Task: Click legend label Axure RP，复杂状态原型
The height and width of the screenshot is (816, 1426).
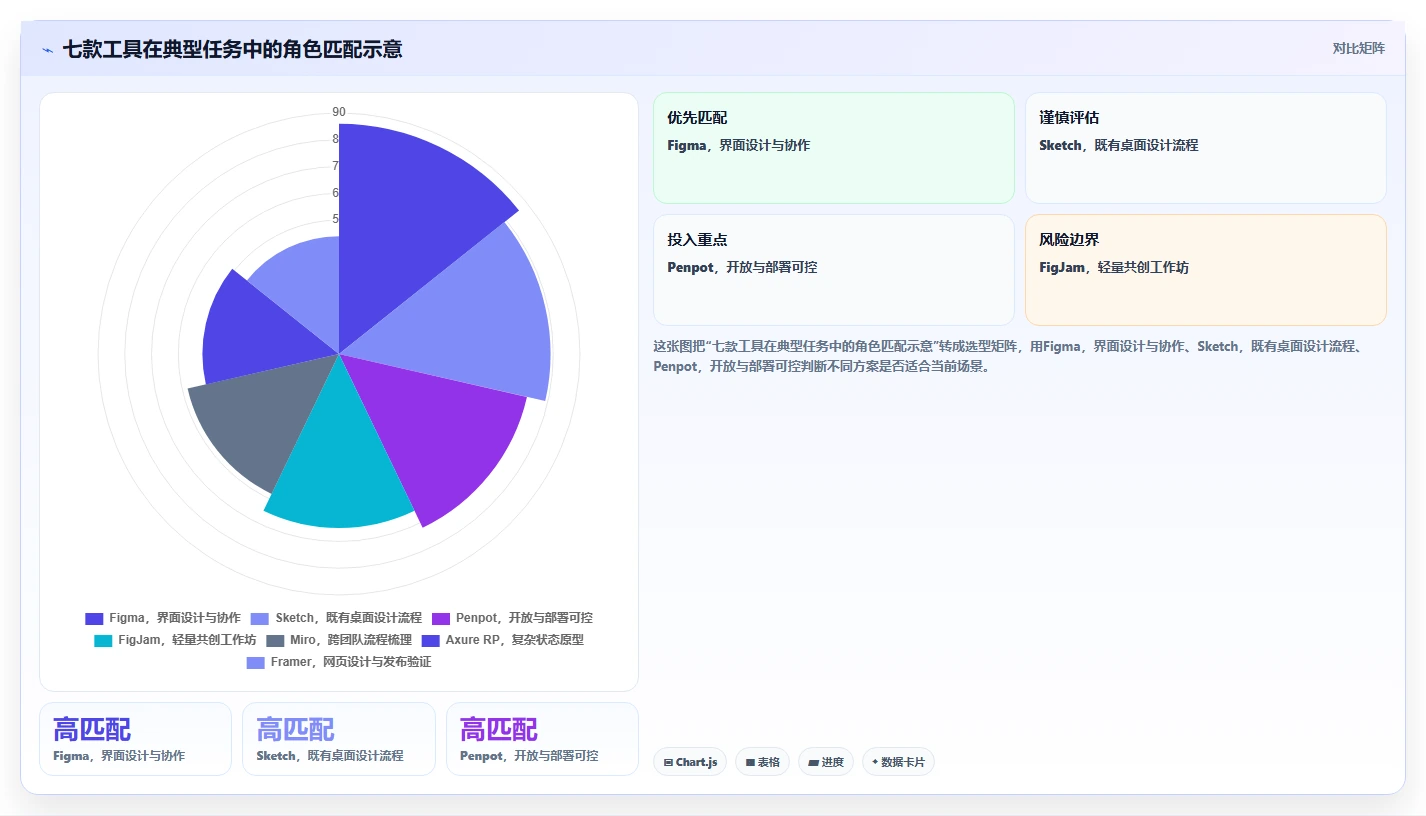Action: pos(515,641)
